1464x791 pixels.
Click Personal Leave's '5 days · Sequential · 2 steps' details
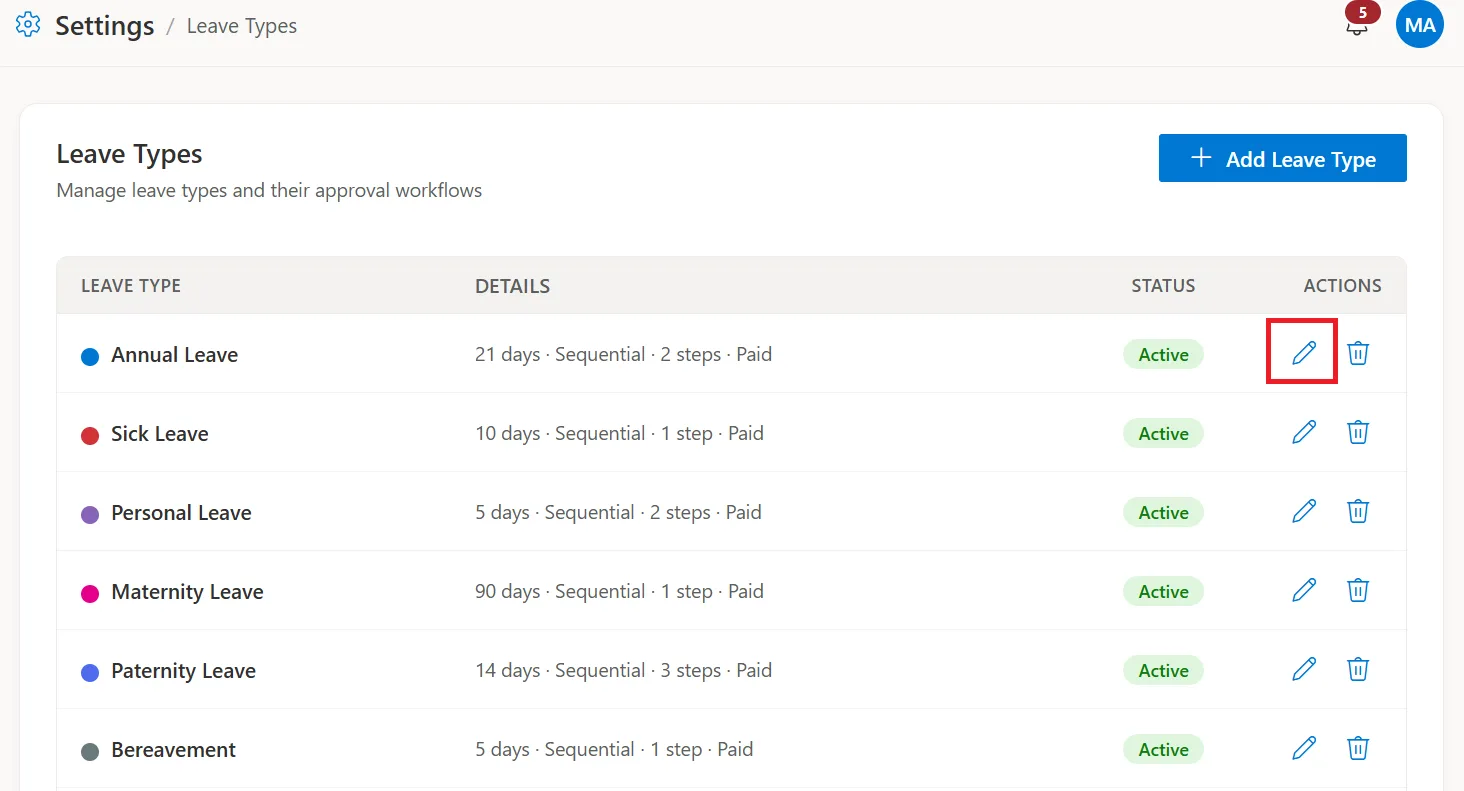tap(618, 512)
